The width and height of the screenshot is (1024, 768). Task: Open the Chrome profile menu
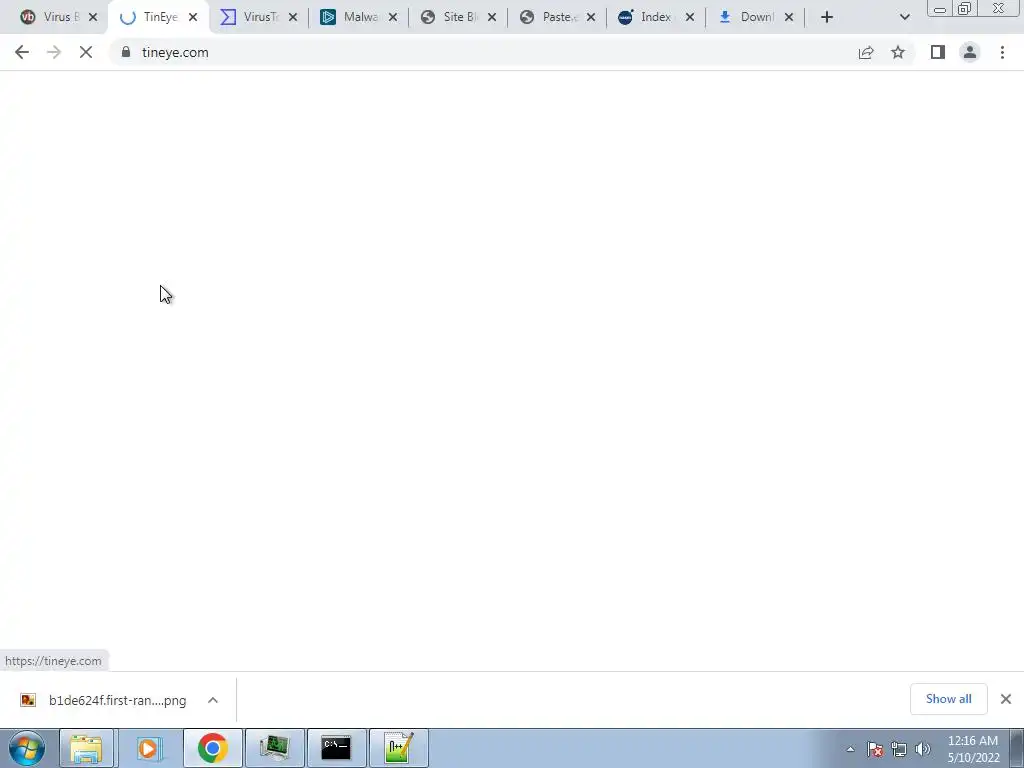click(x=970, y=52)
